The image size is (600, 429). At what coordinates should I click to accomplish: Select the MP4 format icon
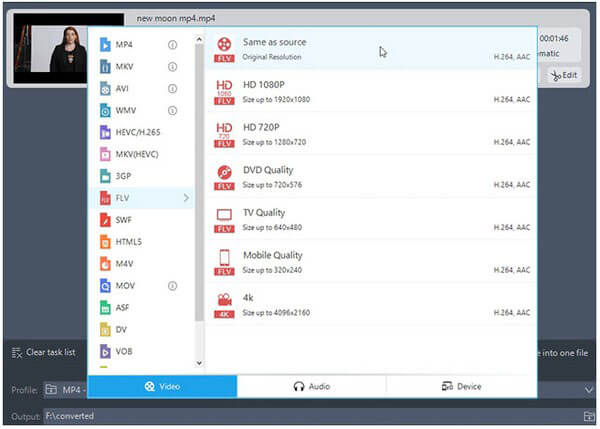(x=105, y=44)
